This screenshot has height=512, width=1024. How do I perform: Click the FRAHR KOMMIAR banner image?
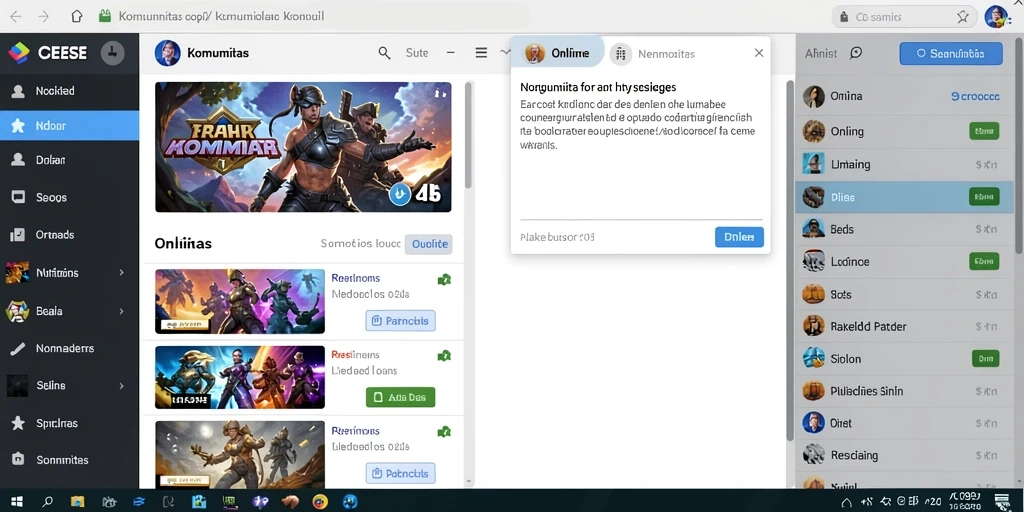point(303,147)
